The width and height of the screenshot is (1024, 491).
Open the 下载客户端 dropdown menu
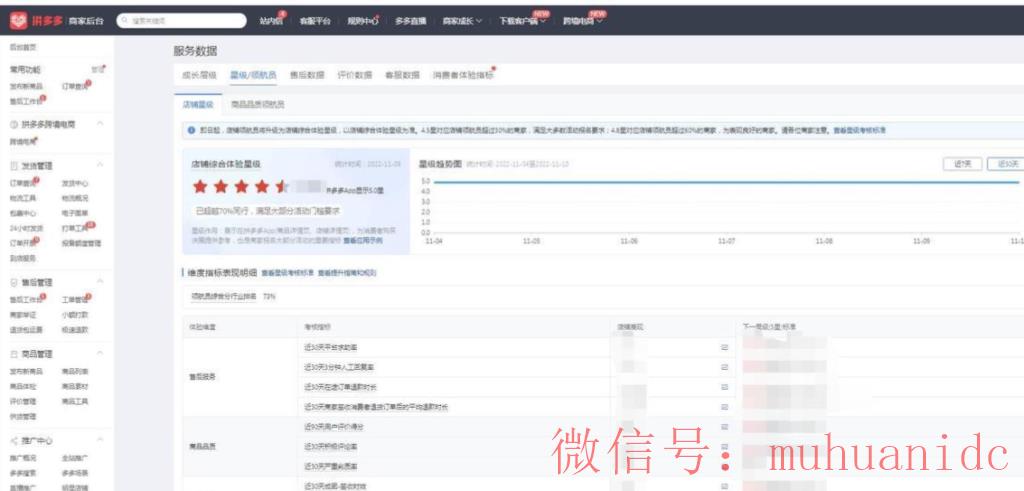(x=522, y=20)
